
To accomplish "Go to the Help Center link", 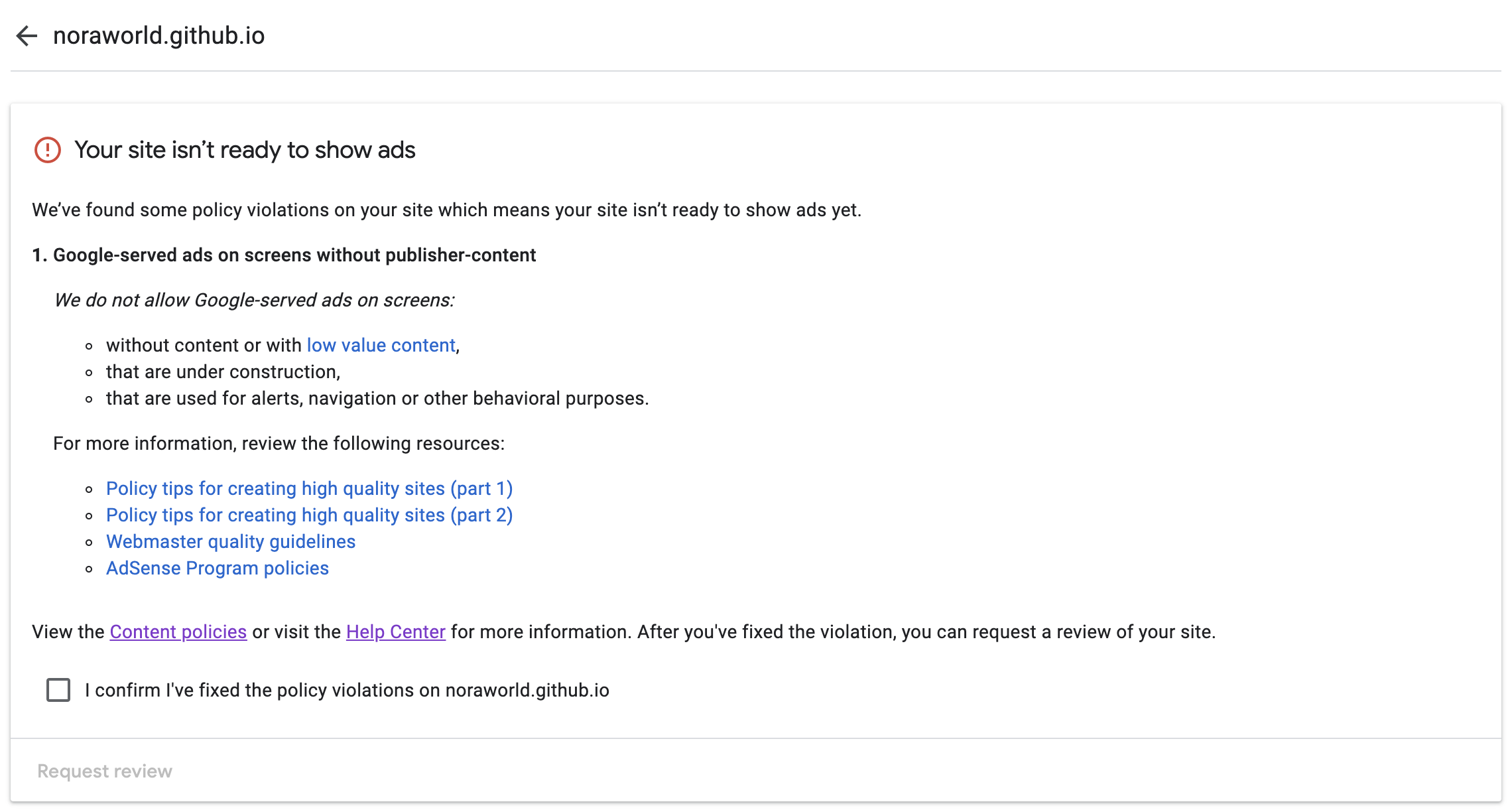I will [x=395, y=632].
